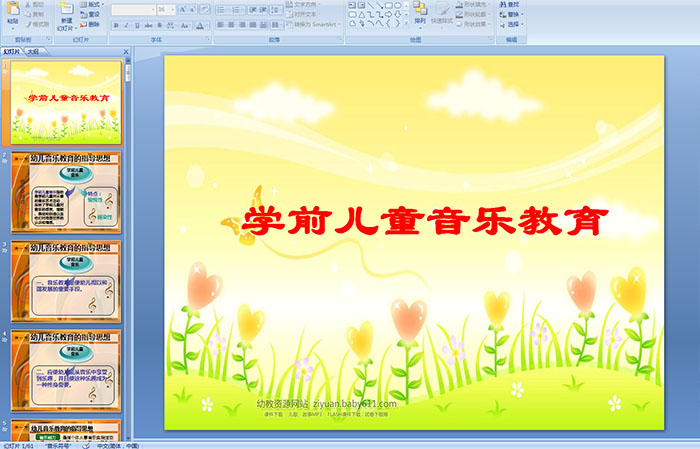Screen dimensions: 700x449
Task: Click the spell check icon in status bar
Action: (86, 445)
